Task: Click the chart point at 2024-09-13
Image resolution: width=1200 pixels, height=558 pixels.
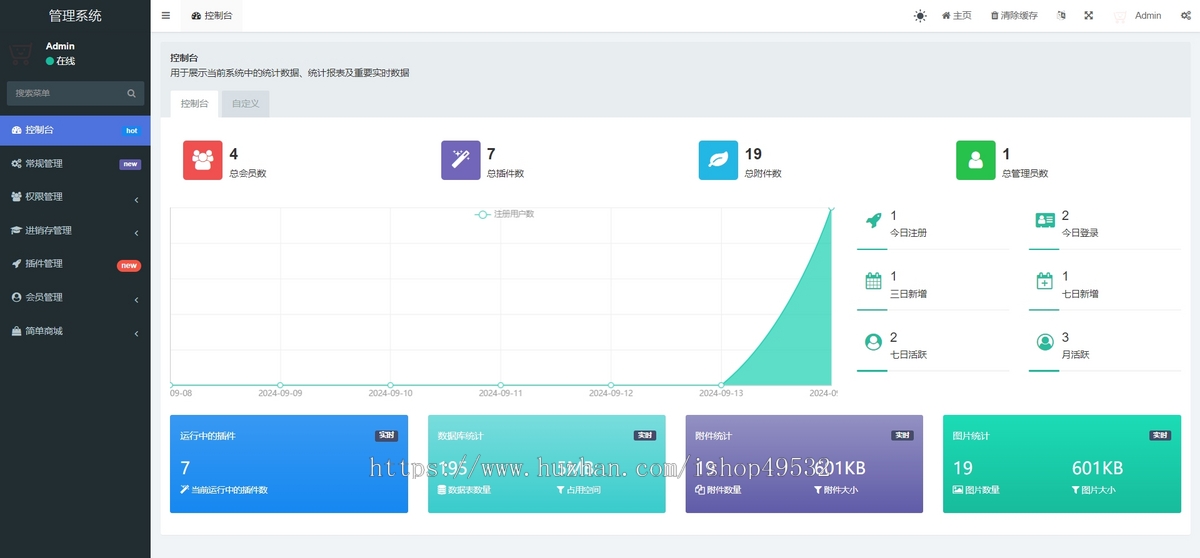Action: 721,385
